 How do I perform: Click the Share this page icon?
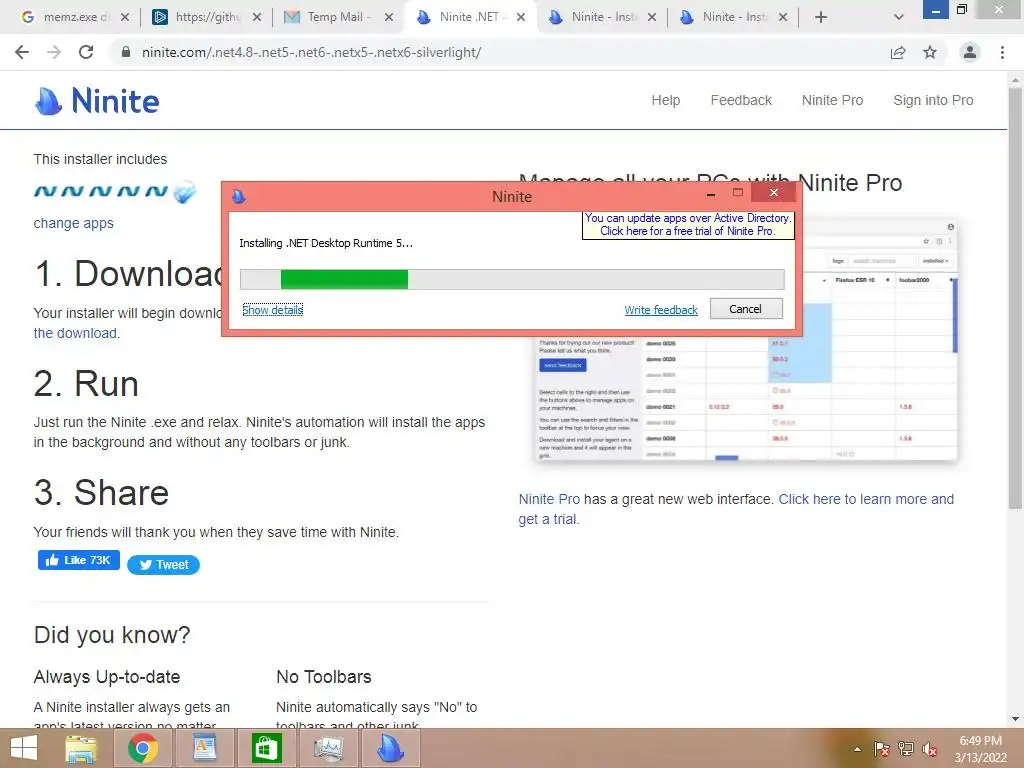coord(898,52)
